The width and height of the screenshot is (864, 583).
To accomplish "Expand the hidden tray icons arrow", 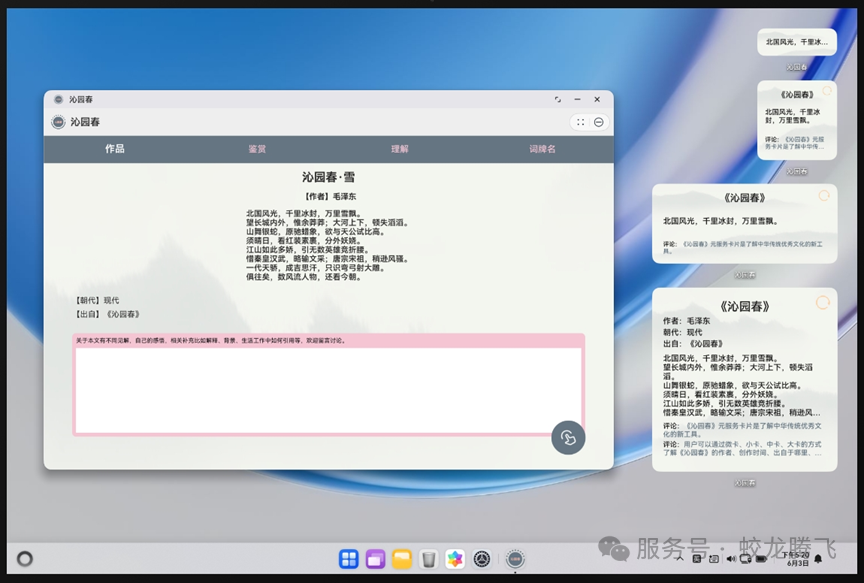I will click(681, 559).
